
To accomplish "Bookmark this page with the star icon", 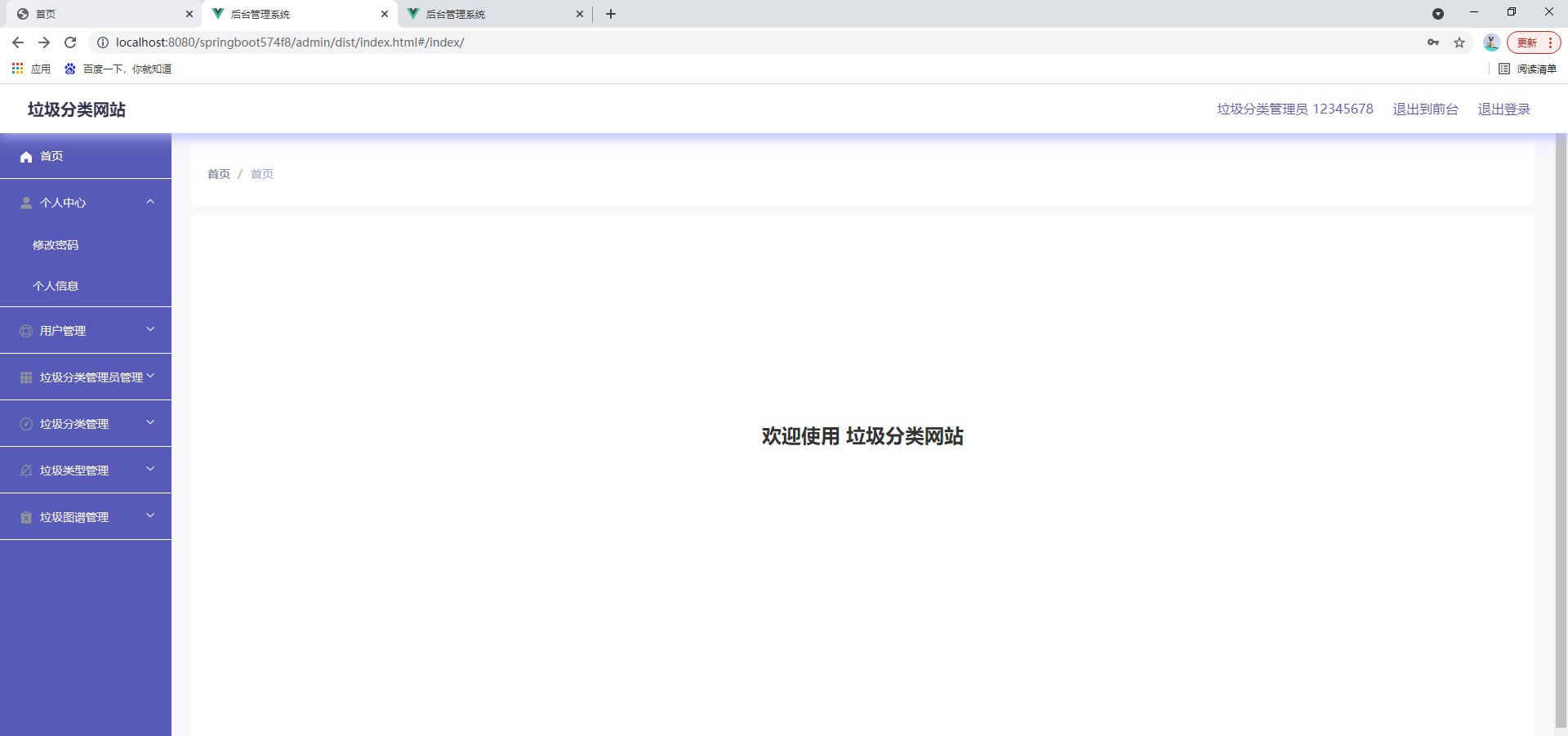I will [1459, 42].
